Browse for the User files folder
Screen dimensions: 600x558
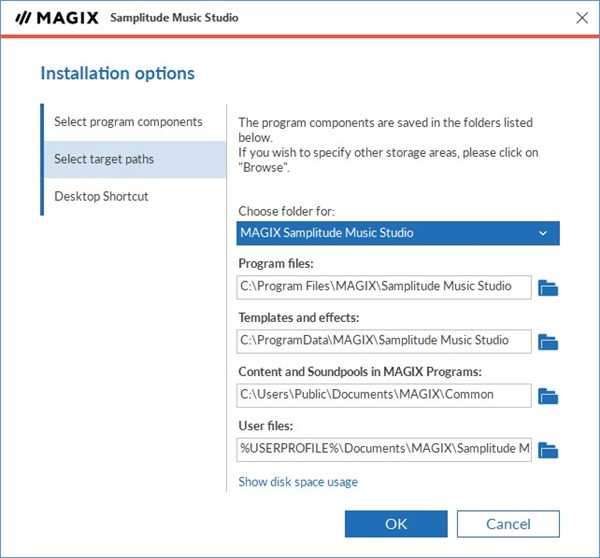547,450
